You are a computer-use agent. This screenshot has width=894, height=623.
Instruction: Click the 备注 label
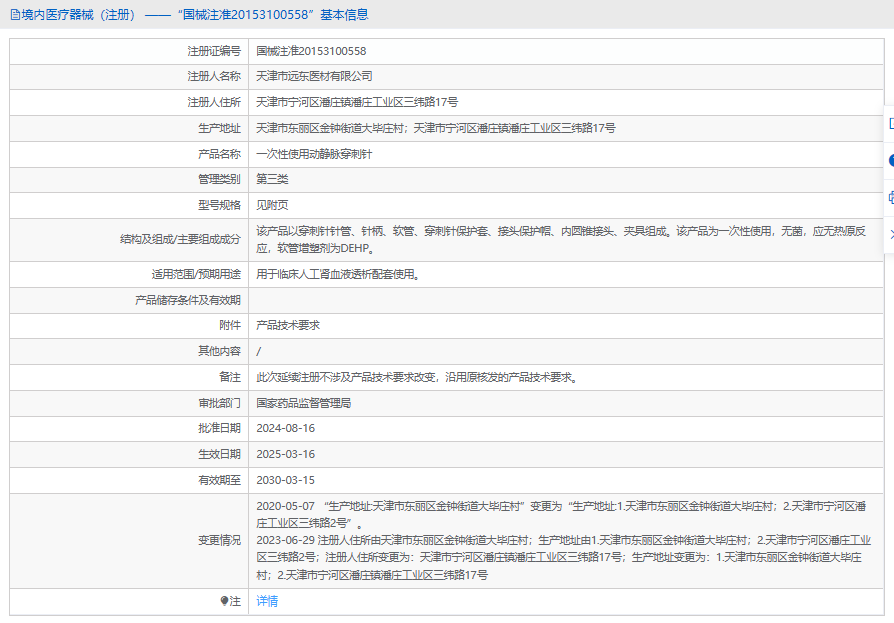(230, 377)
